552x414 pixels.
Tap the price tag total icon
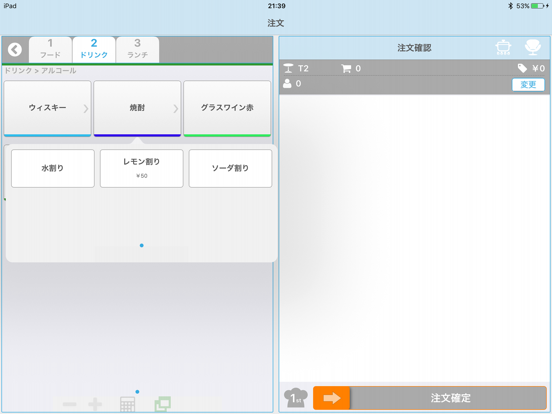click(522, 68)
